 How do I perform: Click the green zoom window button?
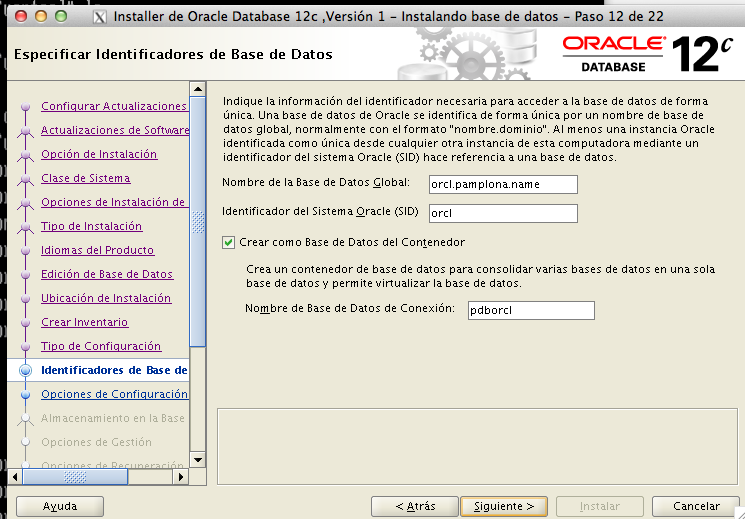[61, 17]
